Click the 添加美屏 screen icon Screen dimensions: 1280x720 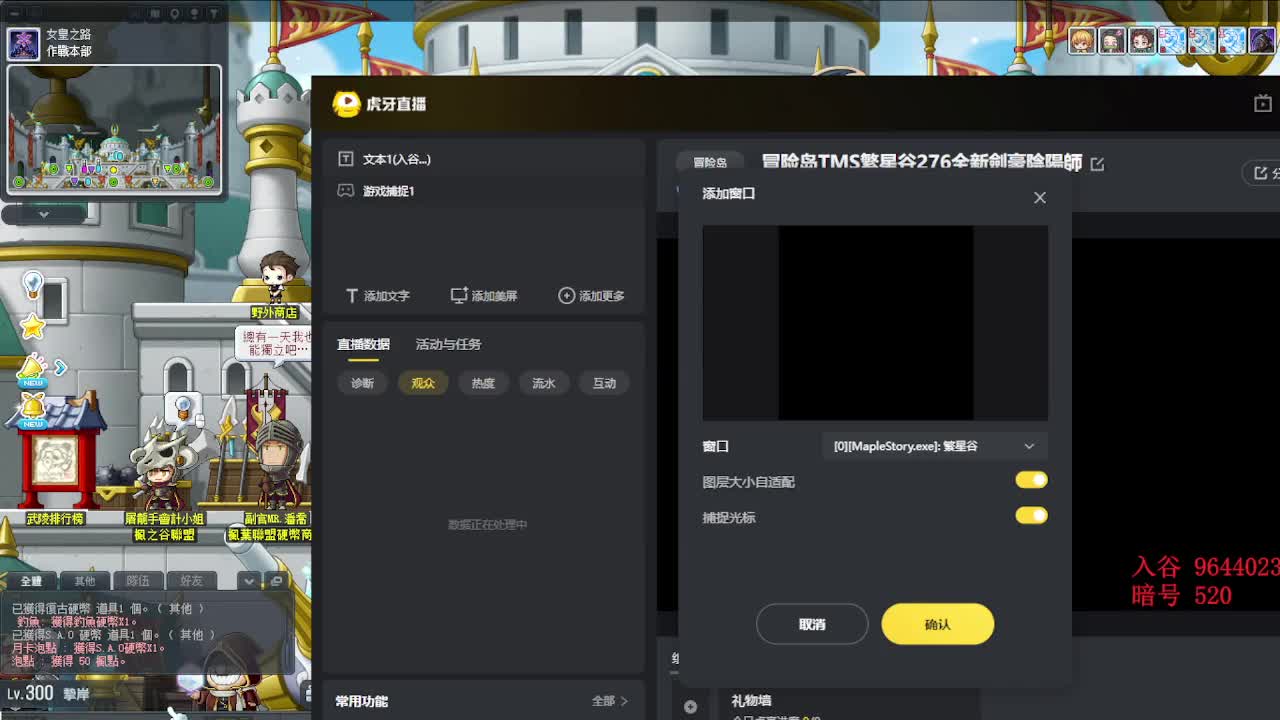click(459, 296)
